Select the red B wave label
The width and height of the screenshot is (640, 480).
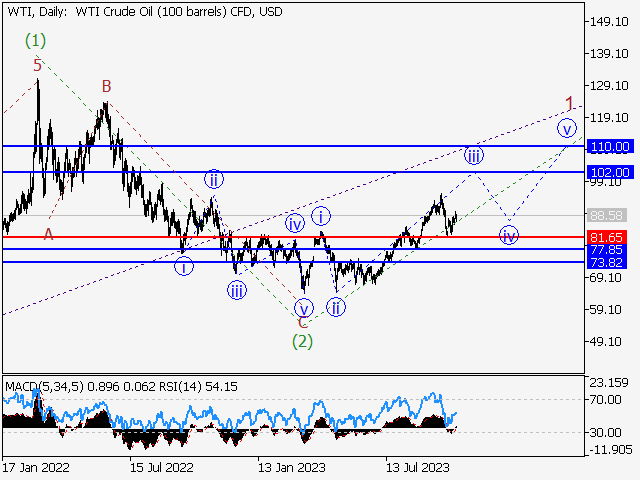point(106,86)
